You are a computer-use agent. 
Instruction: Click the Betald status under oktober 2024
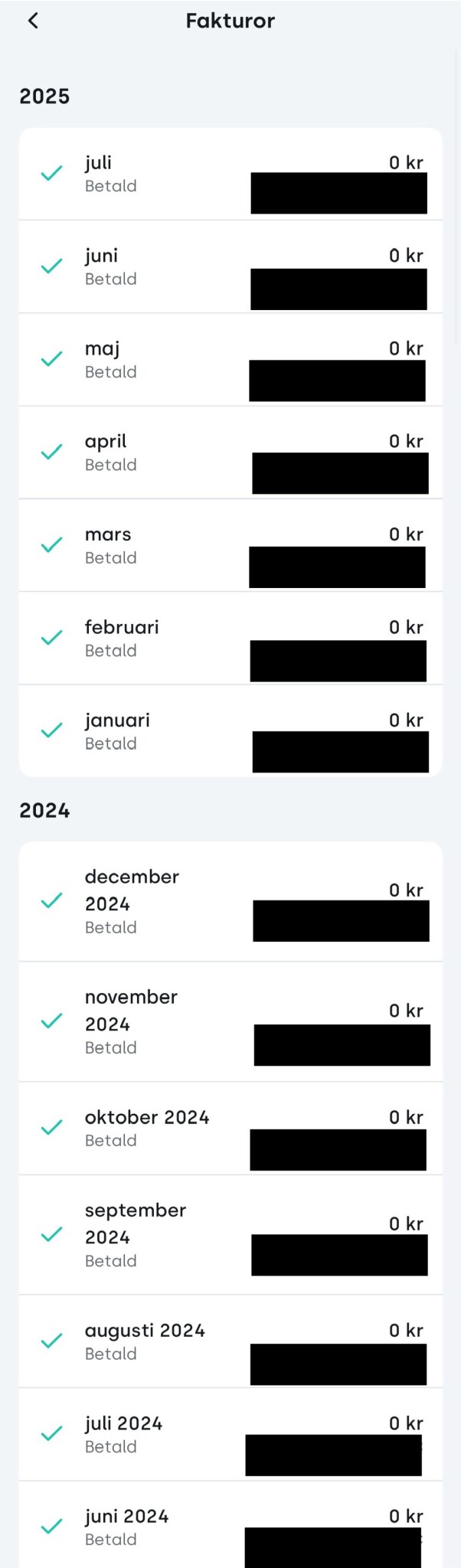pos(111,1141)
